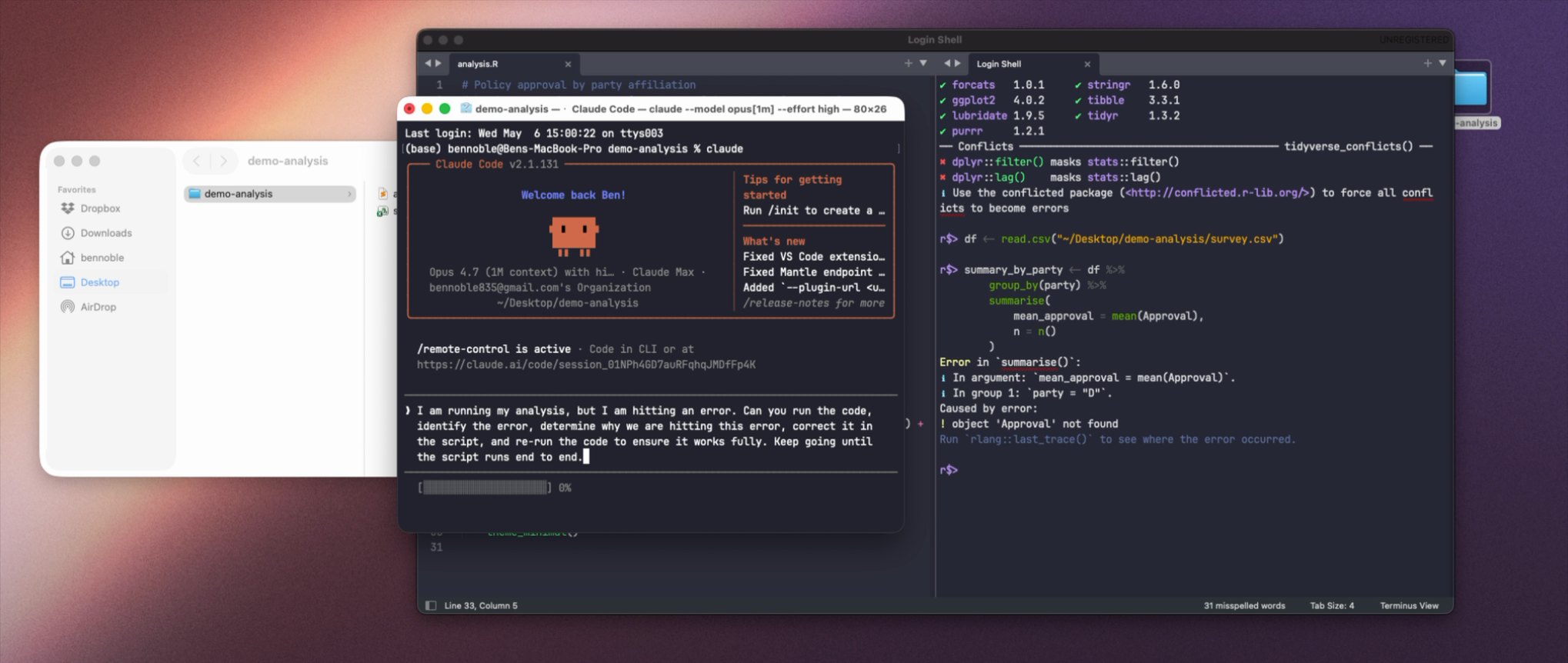Click 'rlang::last_trace()' hint line in the terminal
Viewport: 1568px width, 663px height.
pos(1117,439)
